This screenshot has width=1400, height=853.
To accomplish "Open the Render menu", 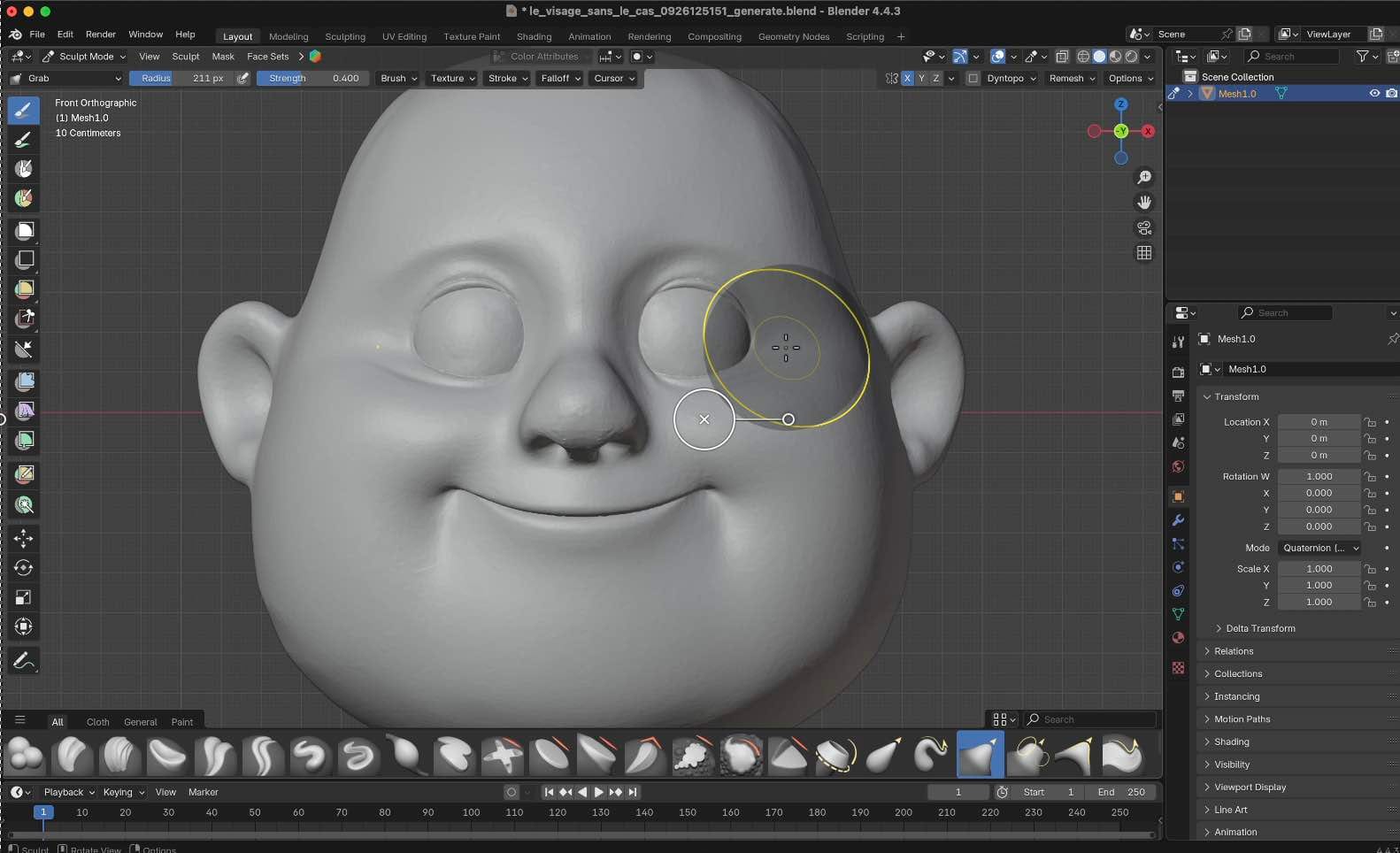I will [x=101, y=35].
